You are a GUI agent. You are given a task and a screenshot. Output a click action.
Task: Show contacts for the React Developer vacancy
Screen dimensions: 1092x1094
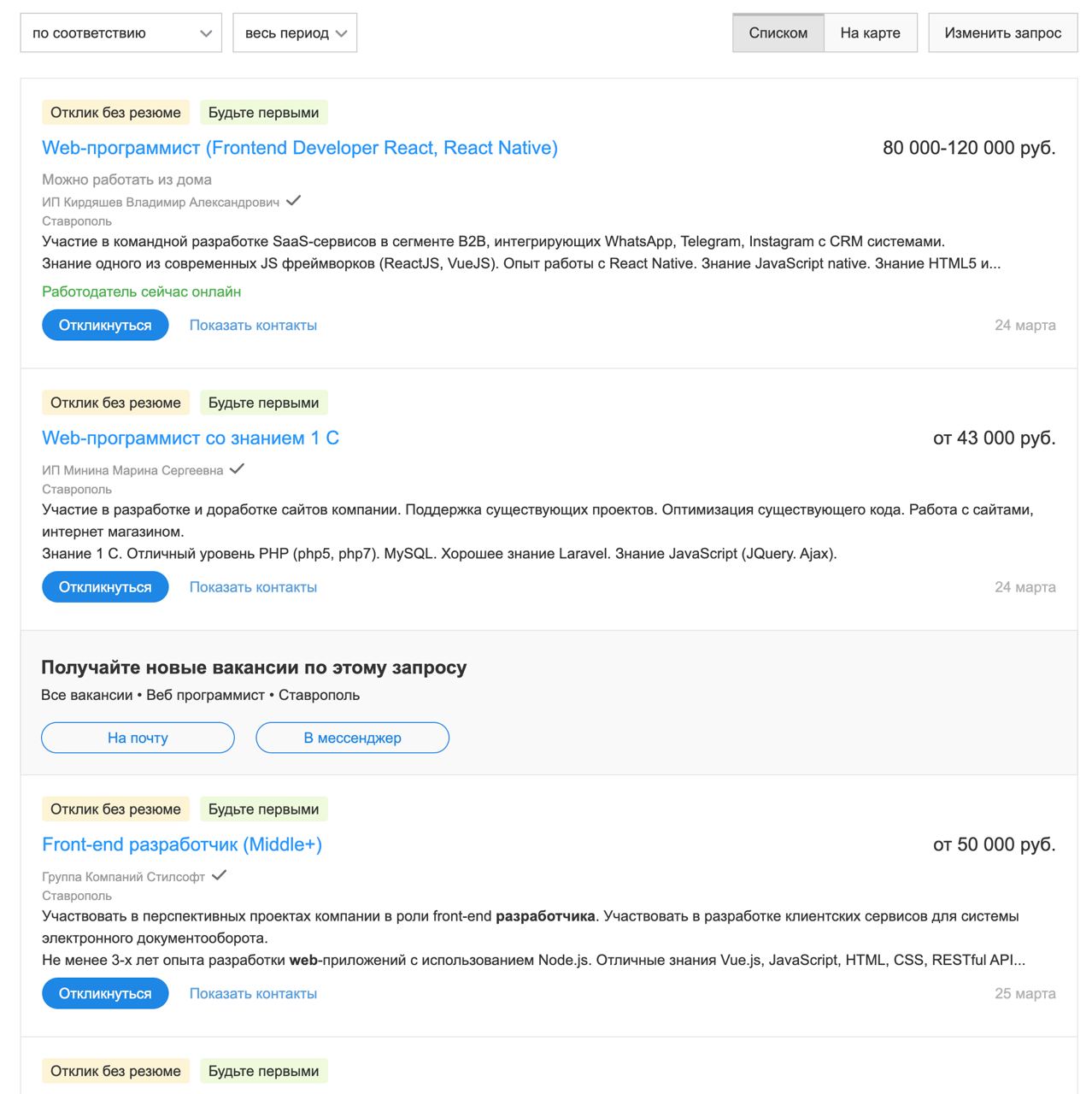click(253, 326)
